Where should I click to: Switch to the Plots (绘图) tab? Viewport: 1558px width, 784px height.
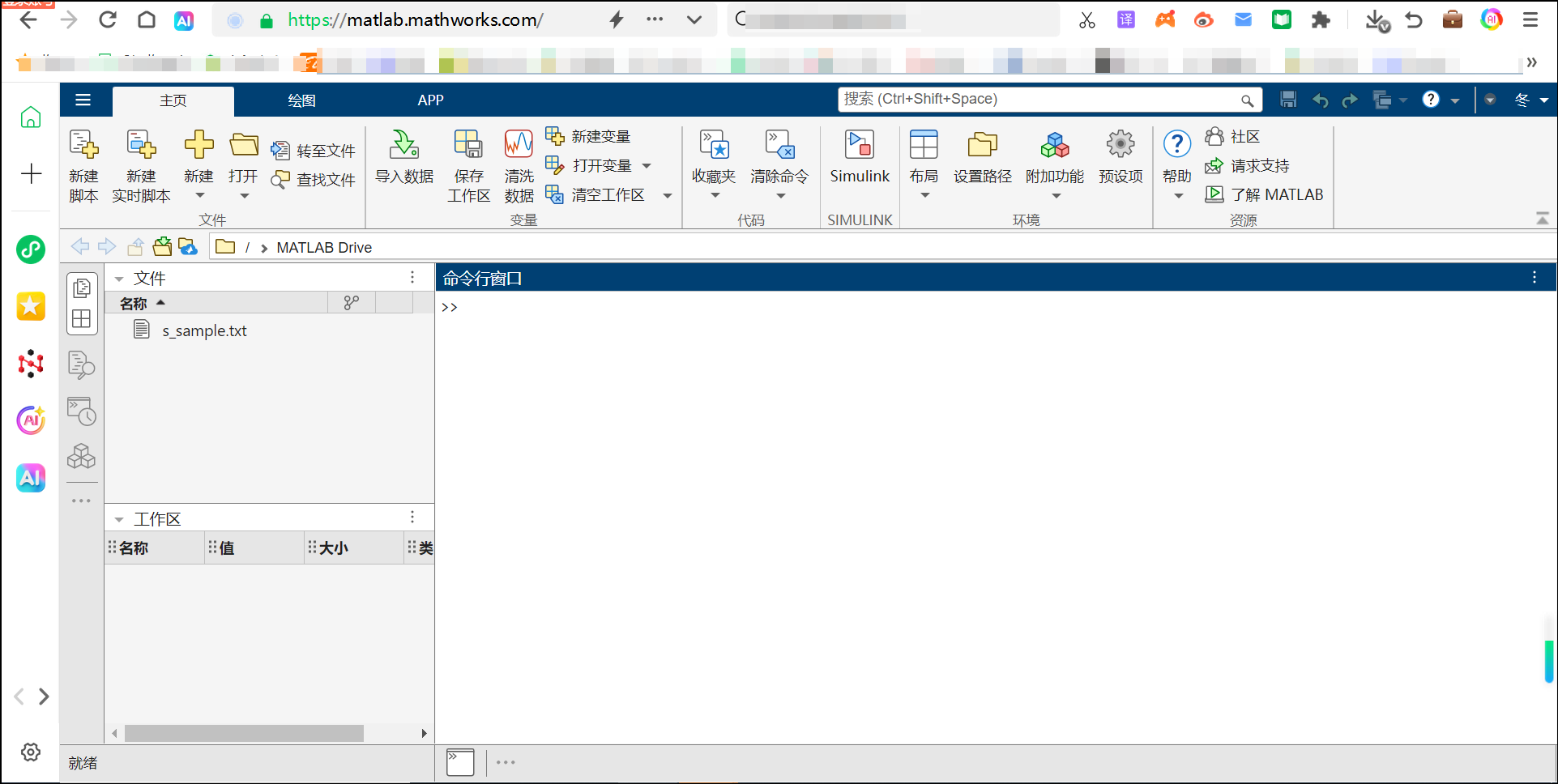[x=301, y=100]
